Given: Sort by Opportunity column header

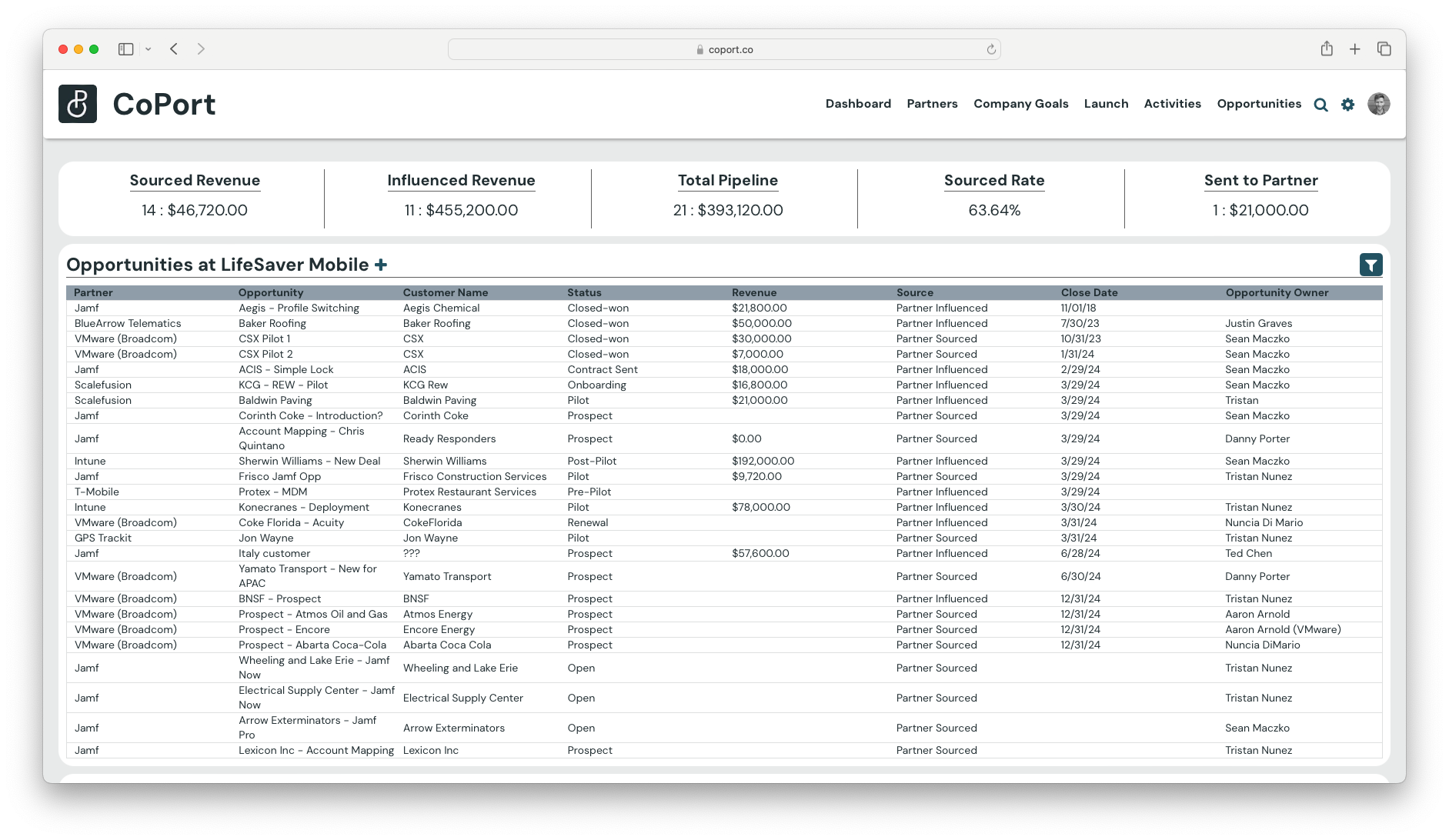Looking at the screenshot, I should point(271,293).
